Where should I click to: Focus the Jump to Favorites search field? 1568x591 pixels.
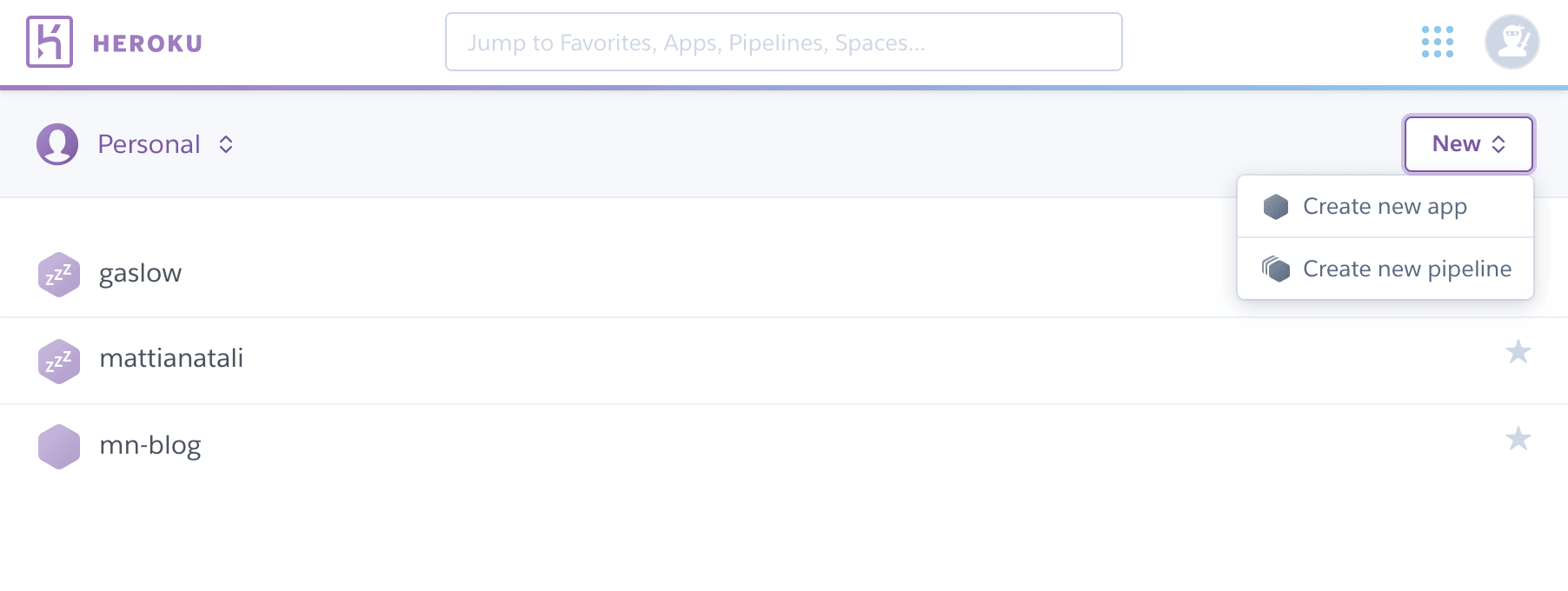point(783,42)
